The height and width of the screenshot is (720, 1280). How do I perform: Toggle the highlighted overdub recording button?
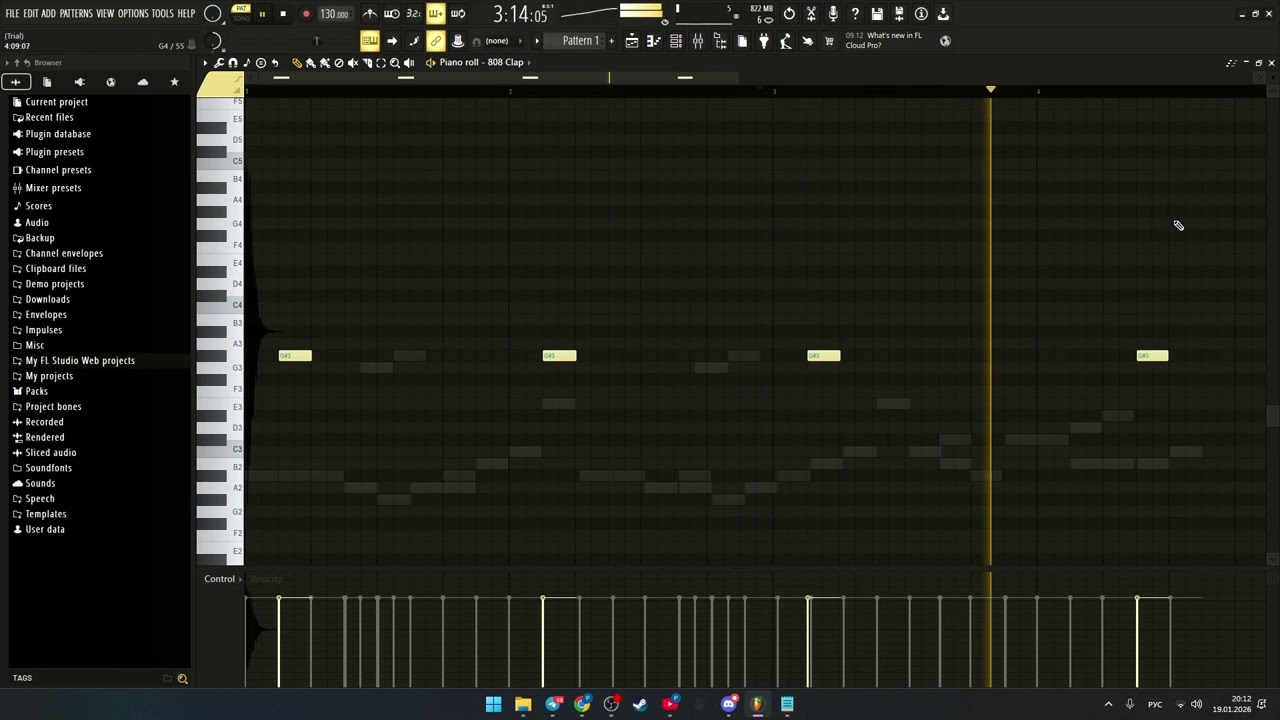[436, 14]
